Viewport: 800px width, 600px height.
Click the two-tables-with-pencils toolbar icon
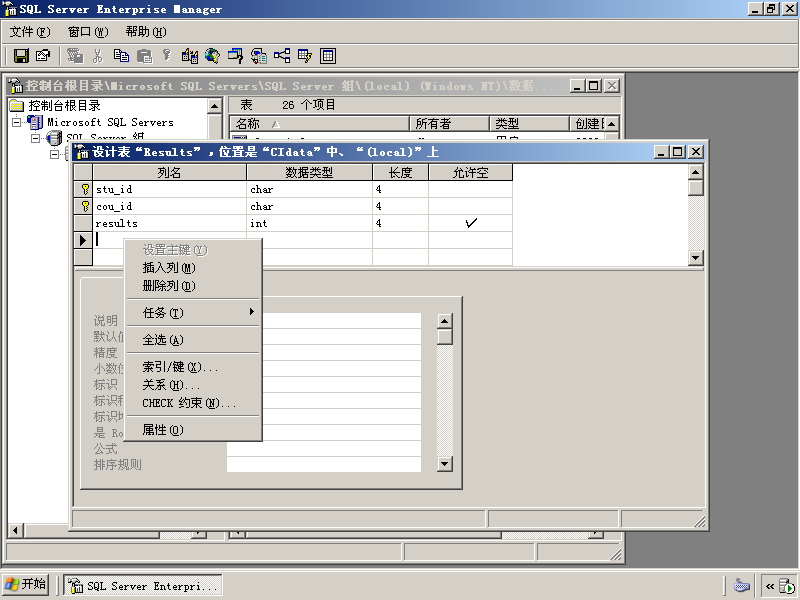190,56
